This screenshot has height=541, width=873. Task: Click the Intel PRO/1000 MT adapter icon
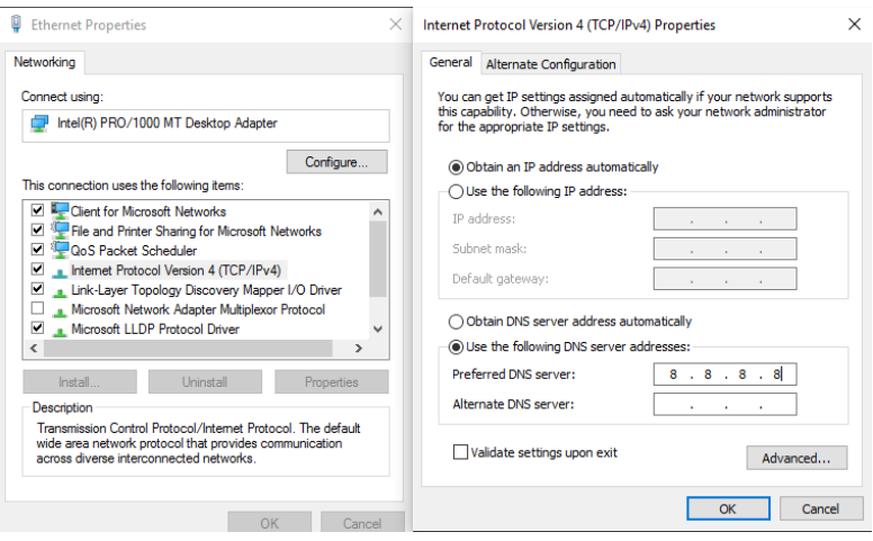coord(40,124)
